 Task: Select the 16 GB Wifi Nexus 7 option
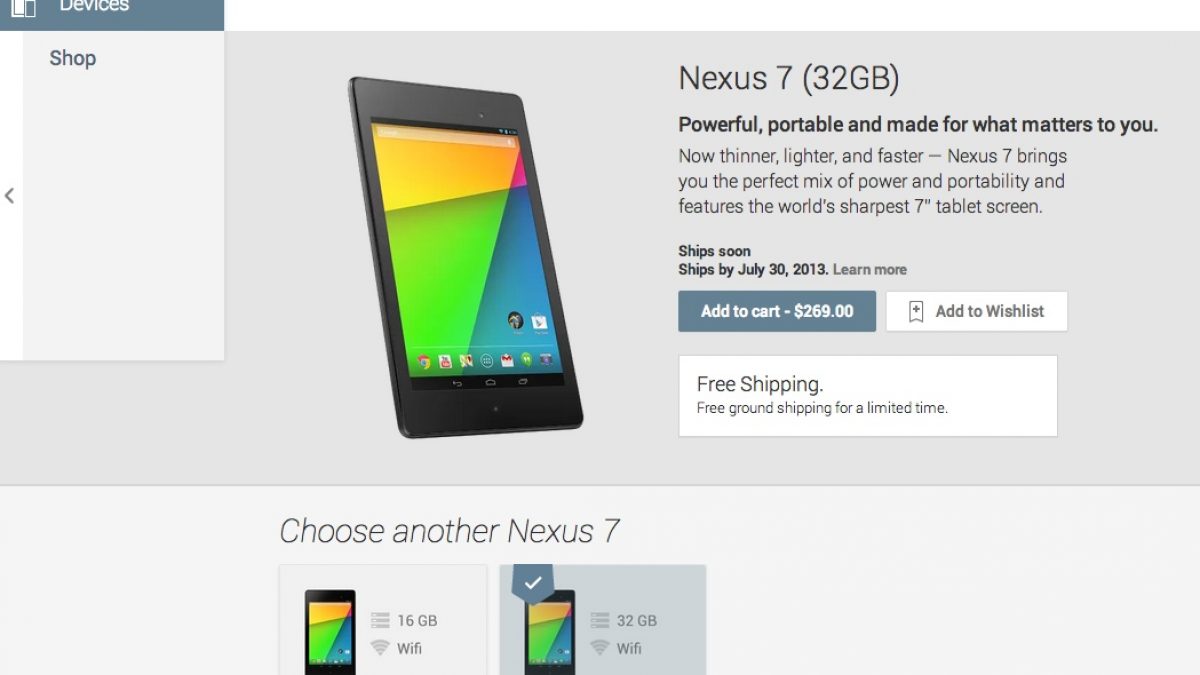coord(383,620)
